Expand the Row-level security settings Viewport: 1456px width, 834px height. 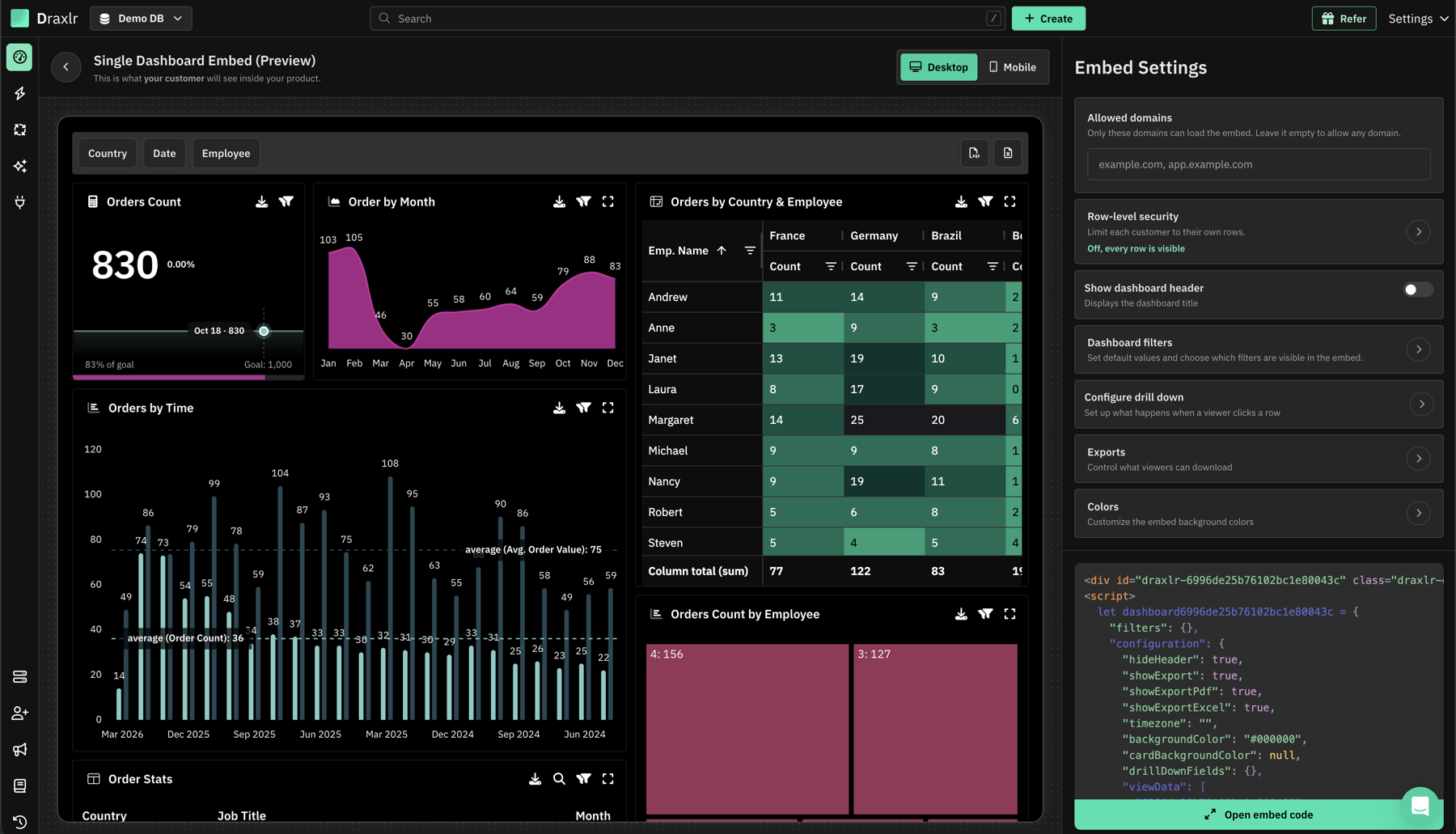pos(1418,232)
